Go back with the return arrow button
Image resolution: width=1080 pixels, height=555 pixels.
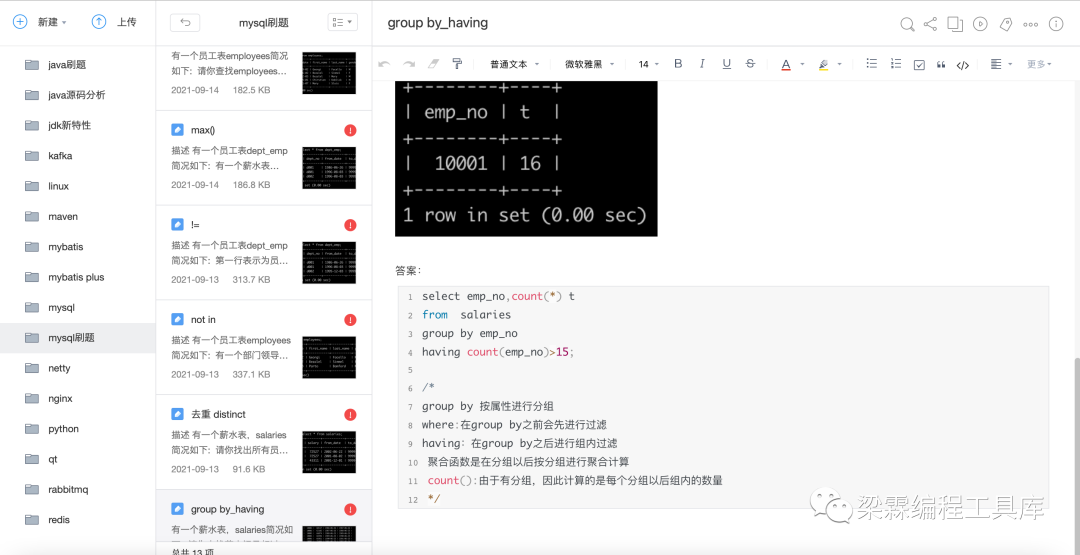point(185,22)
